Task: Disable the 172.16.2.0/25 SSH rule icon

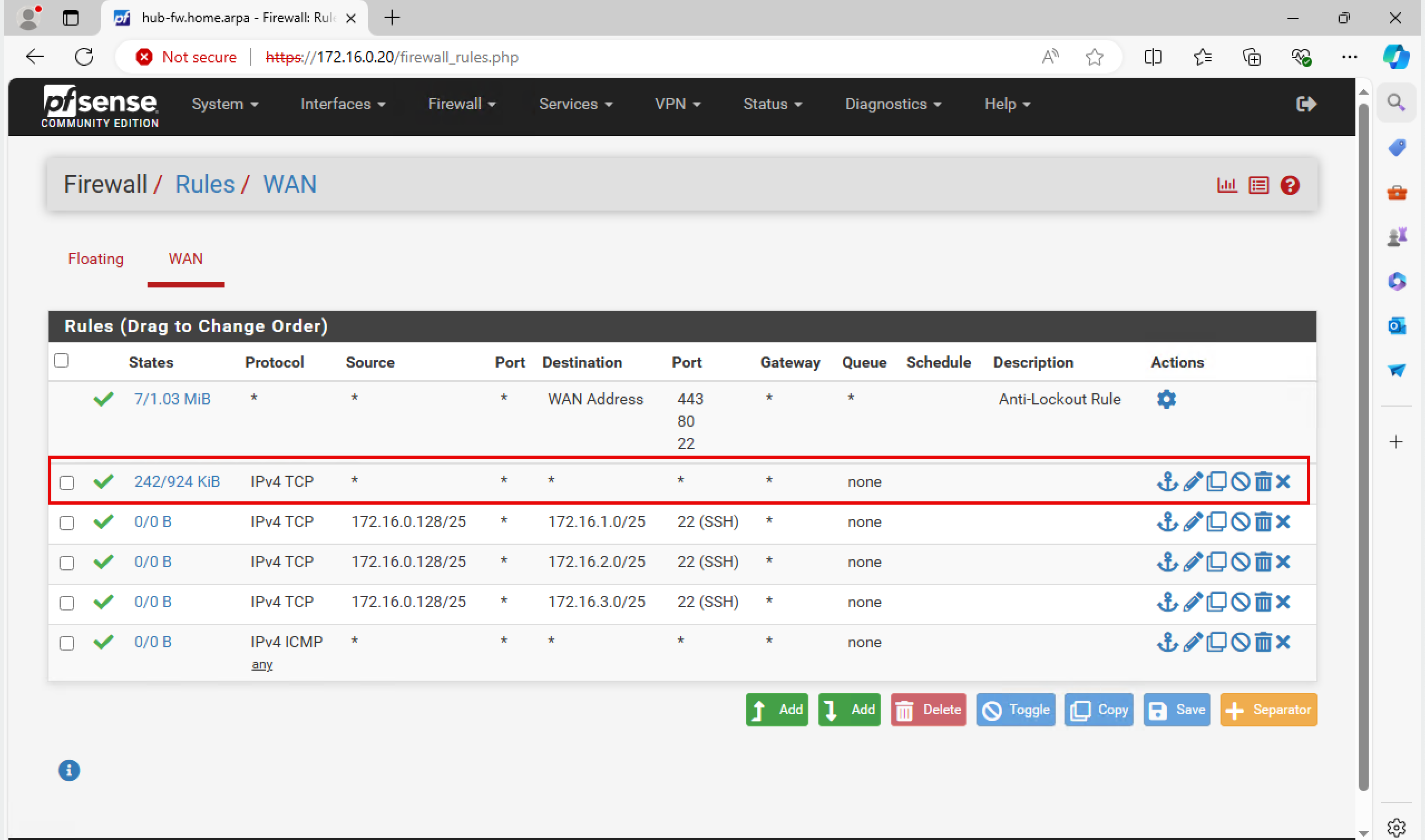Action: pyautogui.click(x=1240, y=561)
